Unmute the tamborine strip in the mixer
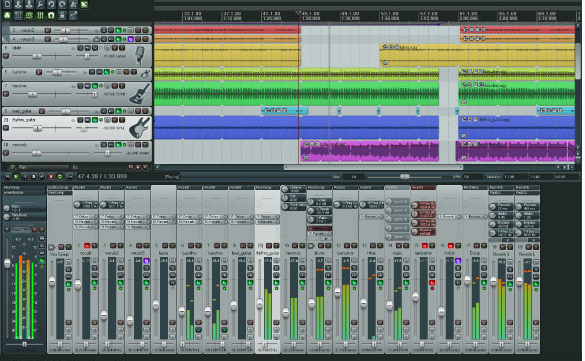585x361 pixels. click(x=425, y=245)
